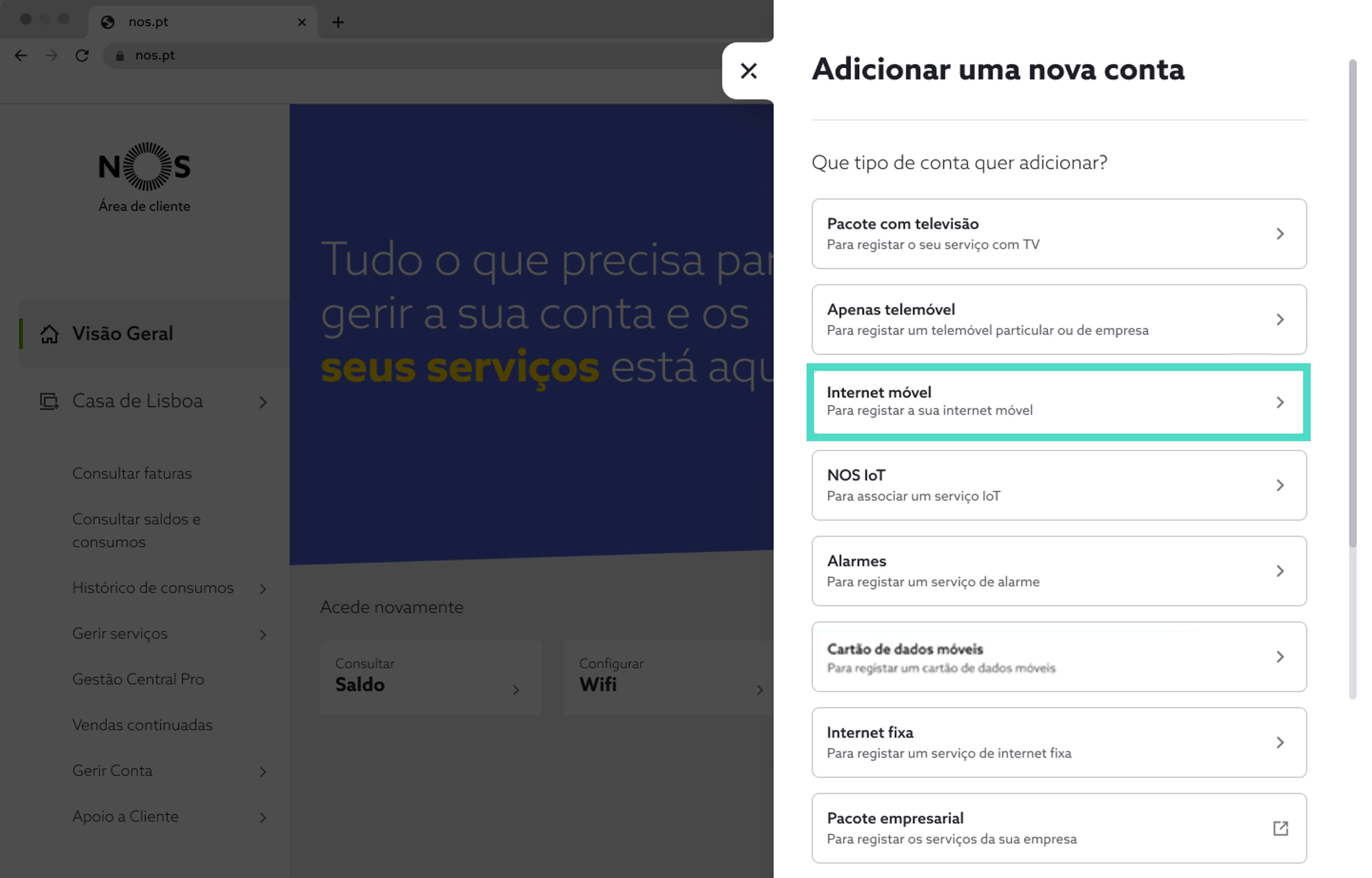
Task: Select the Internet móvel account option
Action: tap(1059, 402)
